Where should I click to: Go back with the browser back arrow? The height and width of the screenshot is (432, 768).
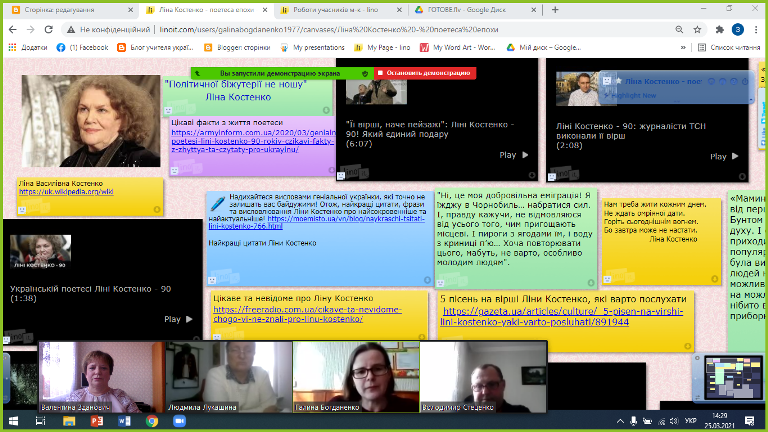pyautogui.click(x=13, y=29)
